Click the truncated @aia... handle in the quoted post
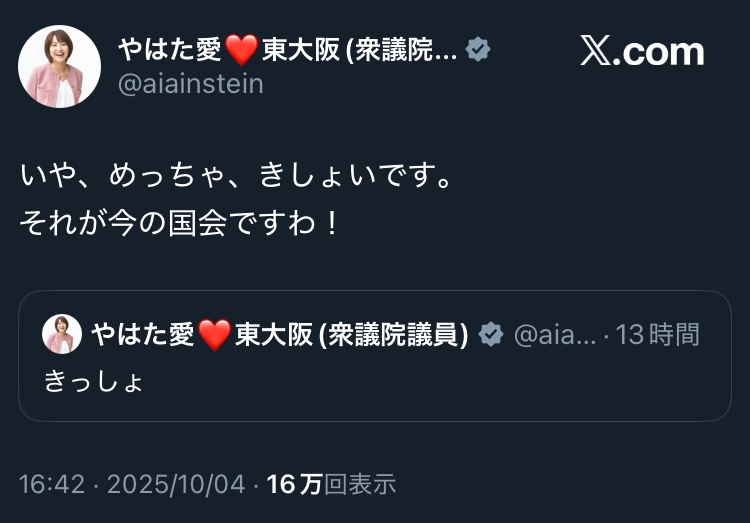 [x=554, y=335]
